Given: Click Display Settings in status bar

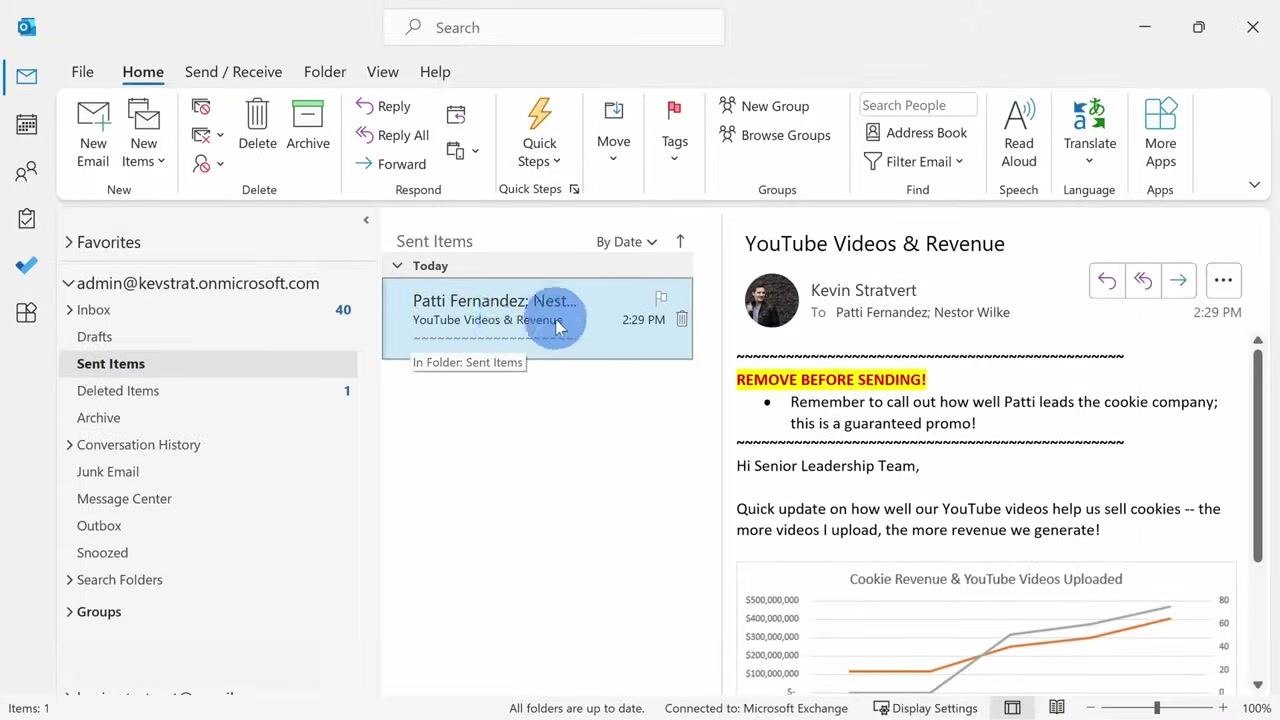Looking at the screenshot, I should (925, 708).
